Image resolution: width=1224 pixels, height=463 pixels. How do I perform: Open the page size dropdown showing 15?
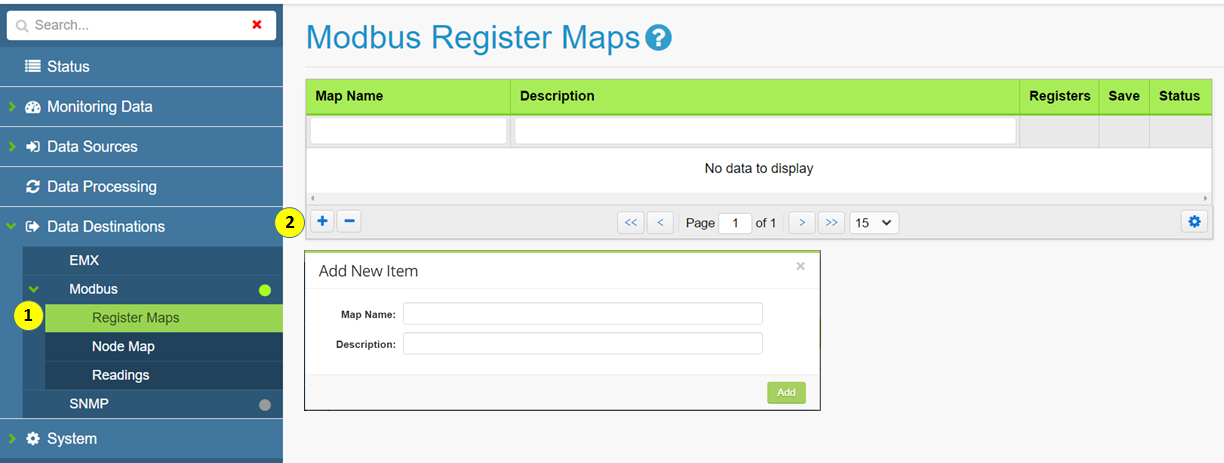[874, 223]
